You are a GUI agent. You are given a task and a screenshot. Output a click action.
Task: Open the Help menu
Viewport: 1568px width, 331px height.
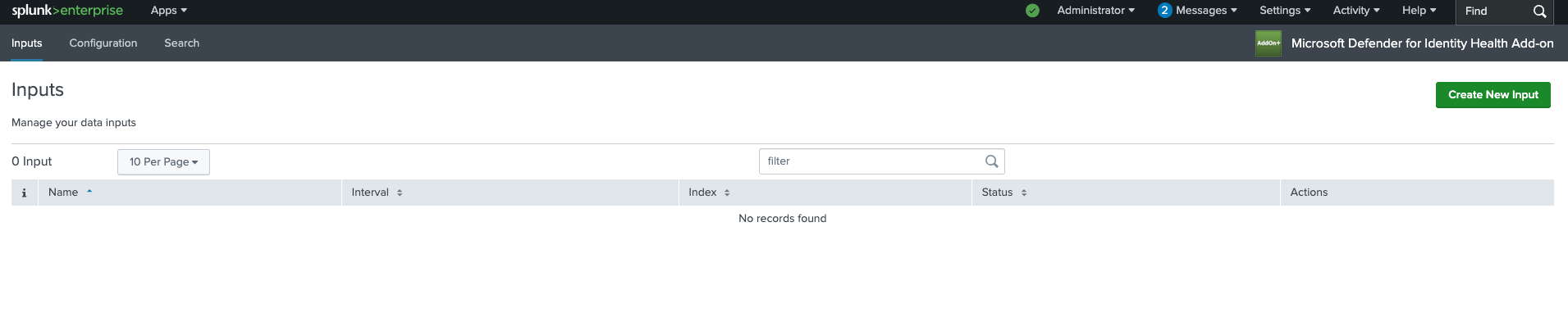tap(1419, 11)
